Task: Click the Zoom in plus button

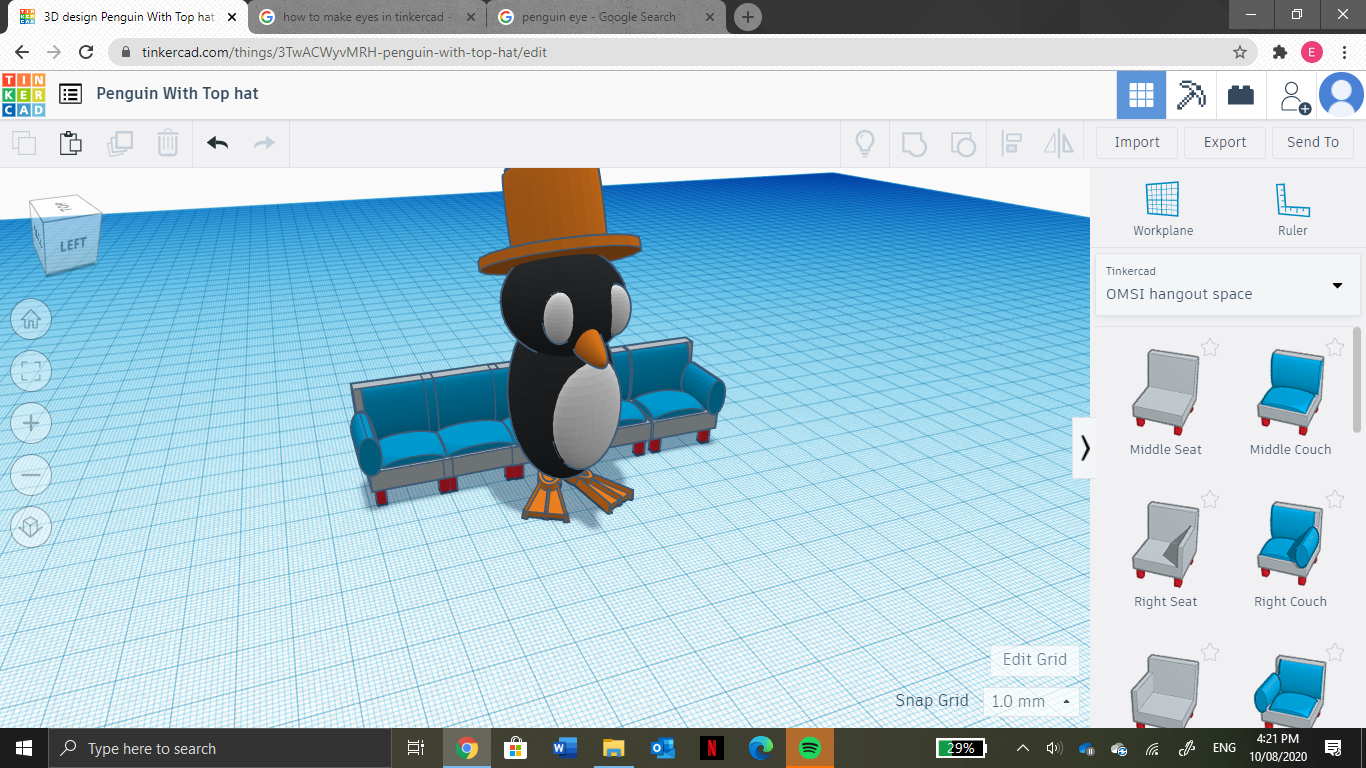Action: [31, 424]
